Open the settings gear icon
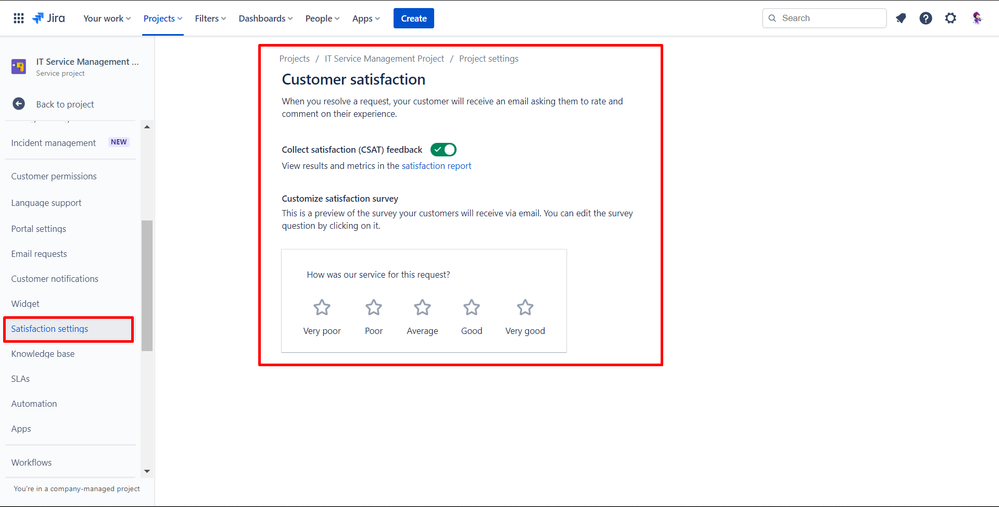 click(x=951, y=18)
